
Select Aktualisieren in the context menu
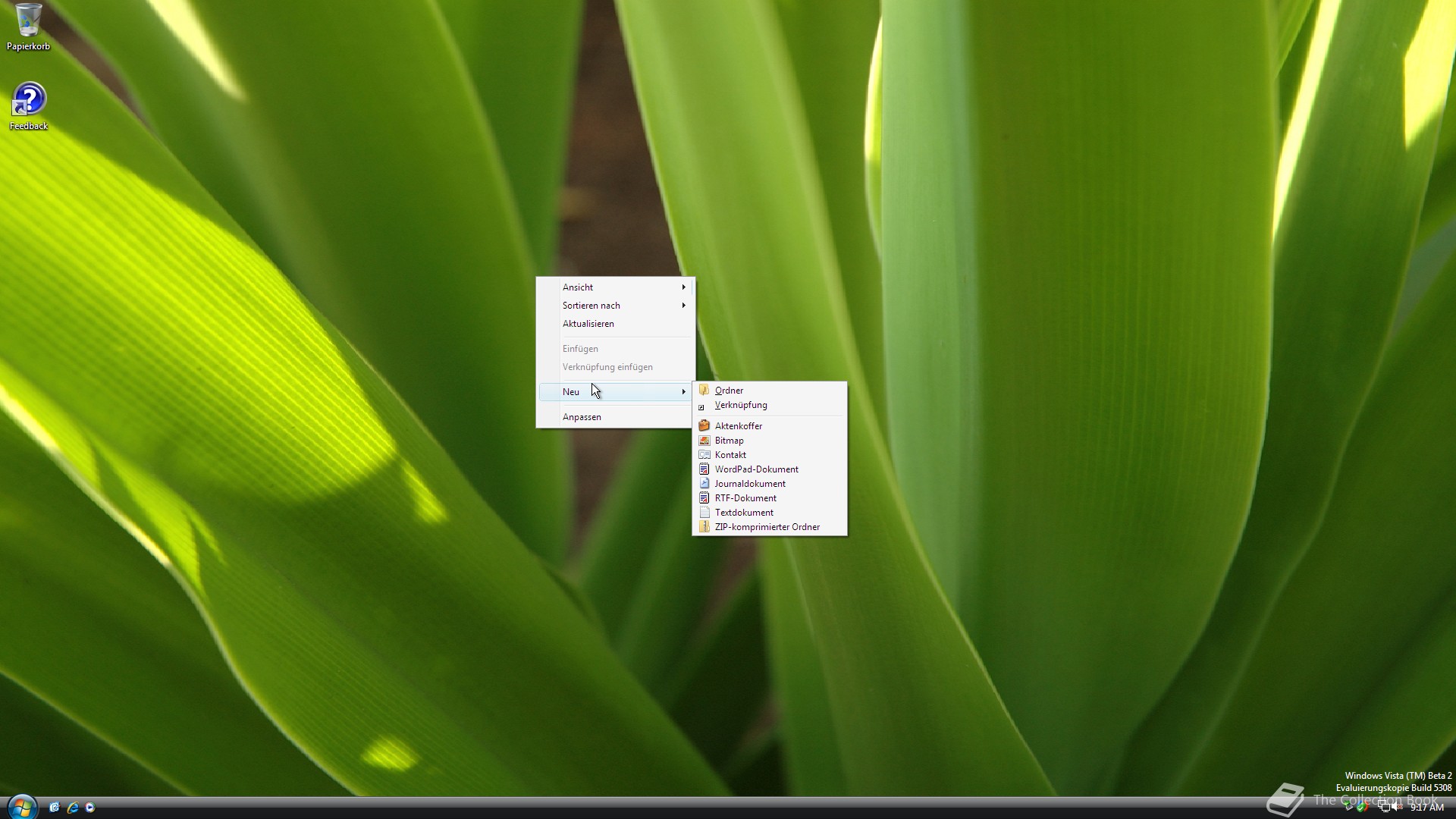pos(588,324)
